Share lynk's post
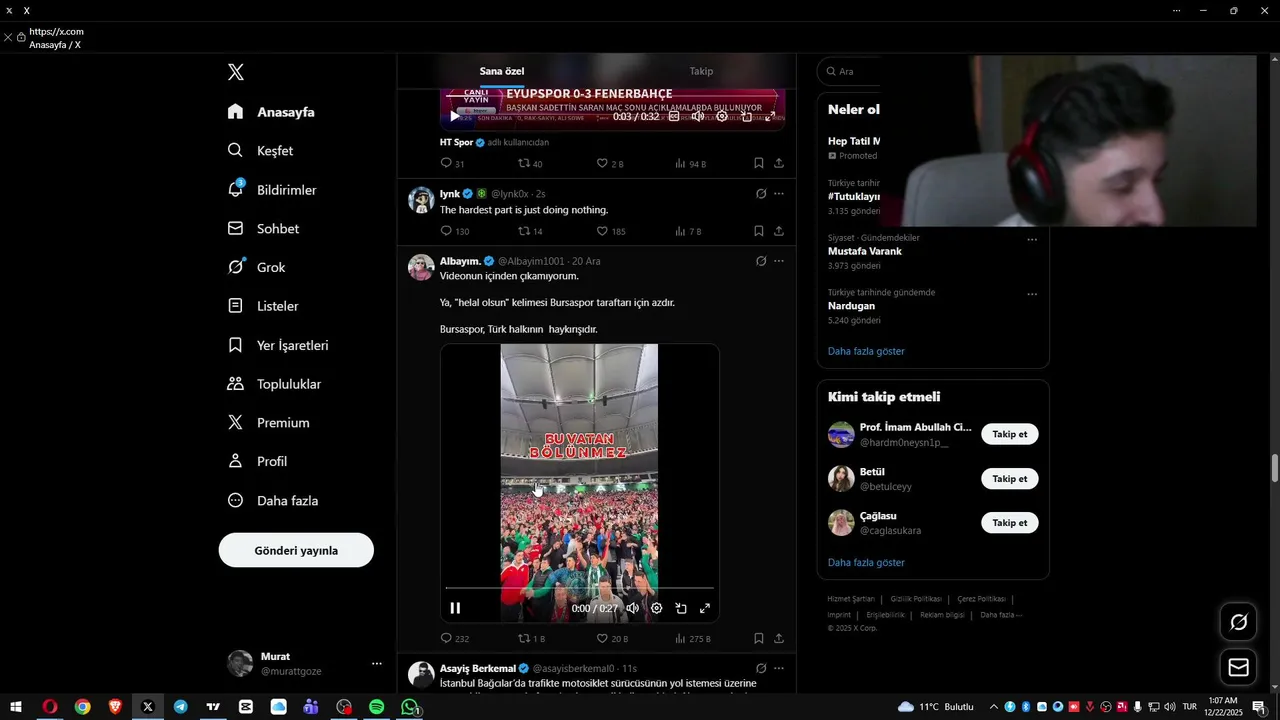 coord(779,231)
